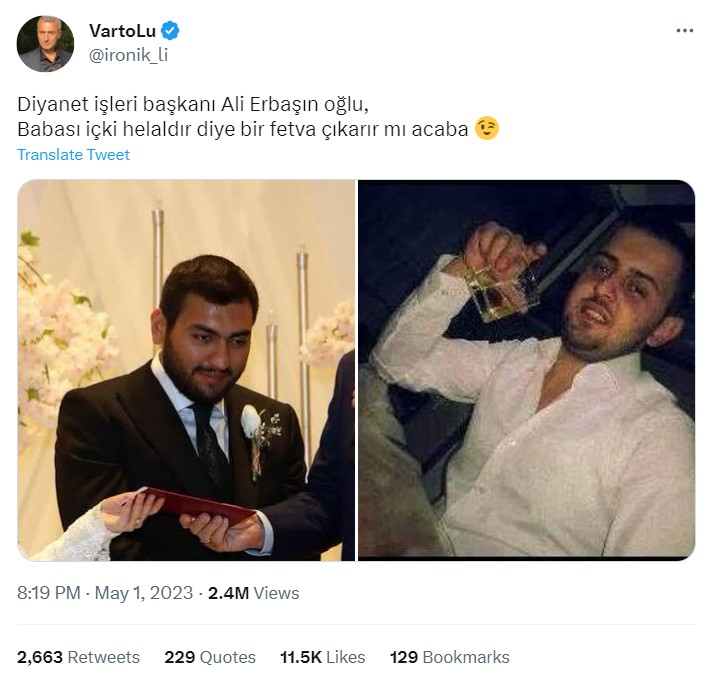Show the 2,663 Retweets list

coord(78,657)
